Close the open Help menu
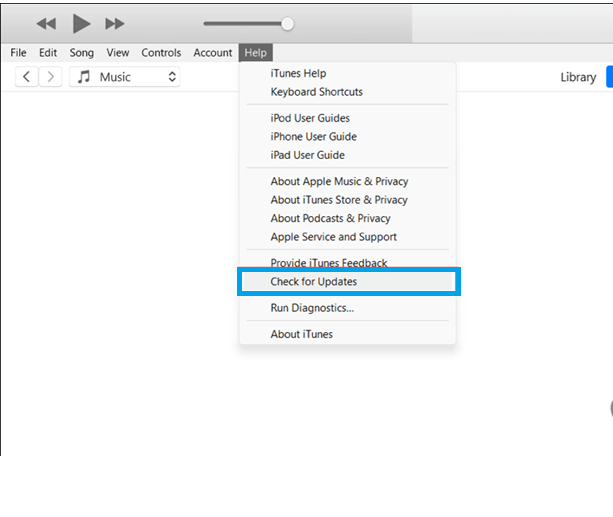The width and height of the screenshot is (613, 517). tap(255, 53)
